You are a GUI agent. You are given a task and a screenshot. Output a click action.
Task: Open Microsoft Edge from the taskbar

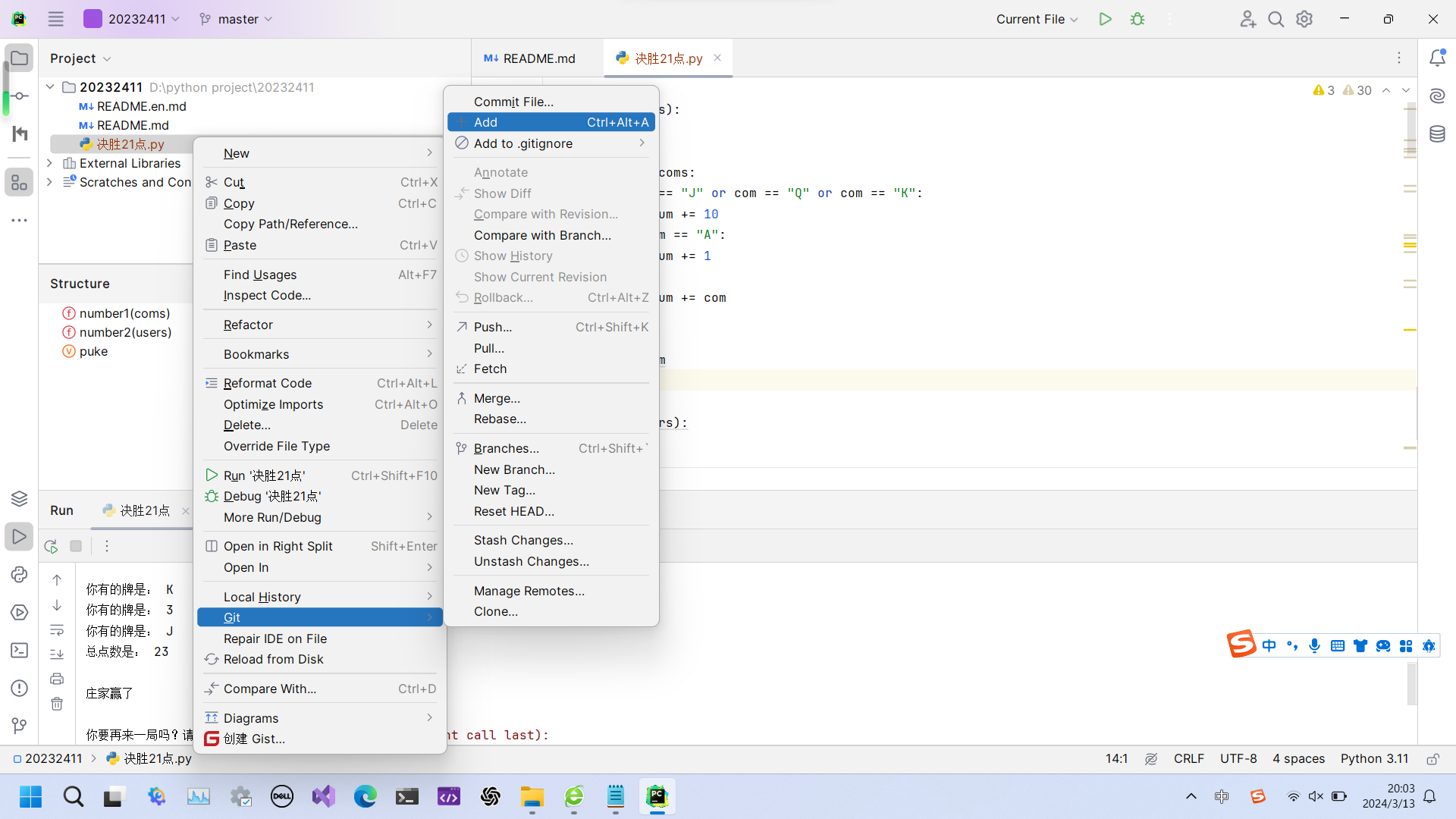(x=365, y=797)
